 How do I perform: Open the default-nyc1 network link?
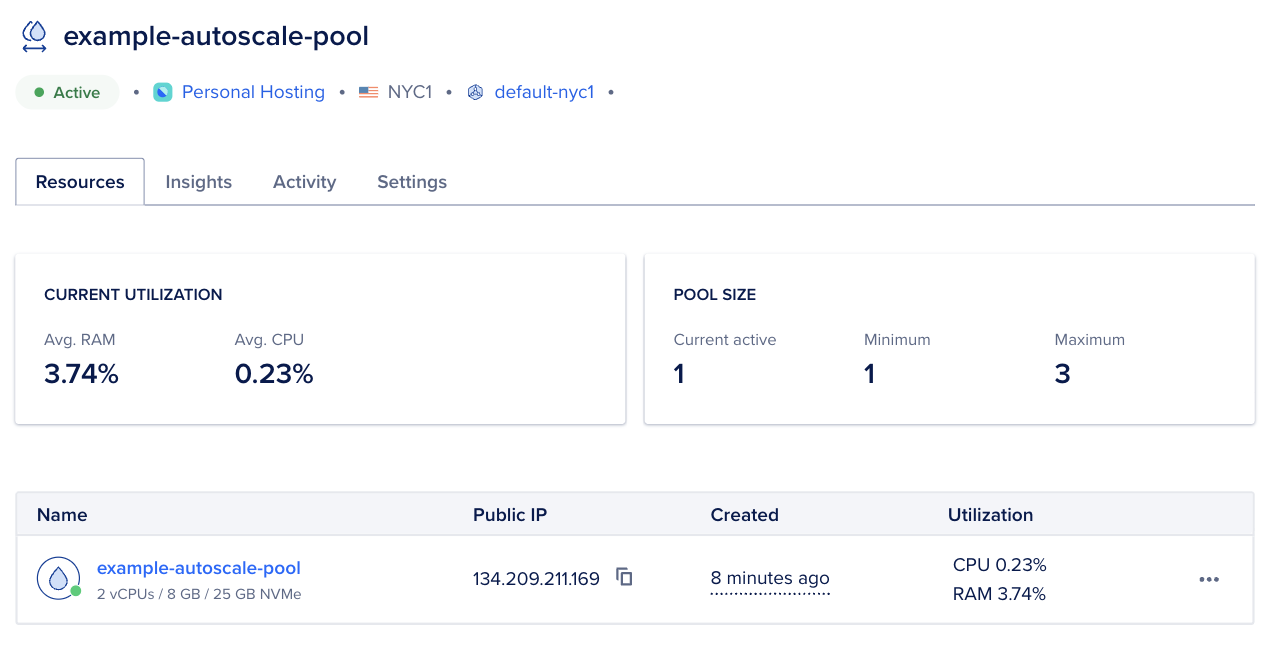pyautogui.click(x=544, y=91)
